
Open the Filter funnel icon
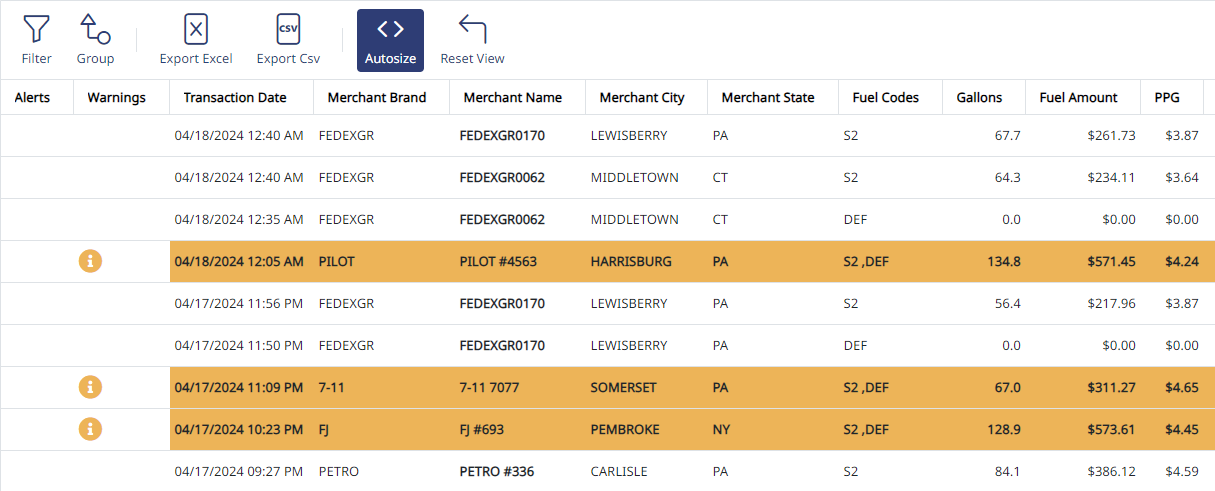coord(36,29)
